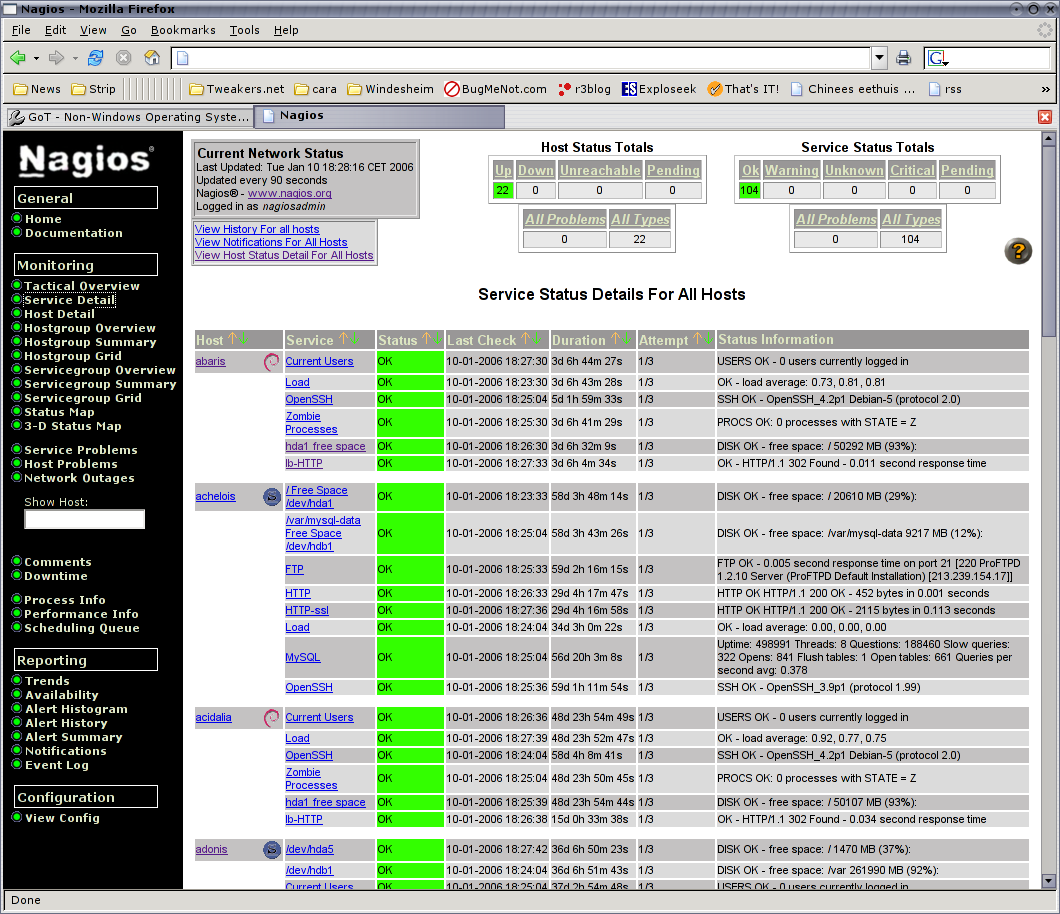1060x914 pixels.
Task: Open Host Detail in the sidebar
Action: [59, 314]
